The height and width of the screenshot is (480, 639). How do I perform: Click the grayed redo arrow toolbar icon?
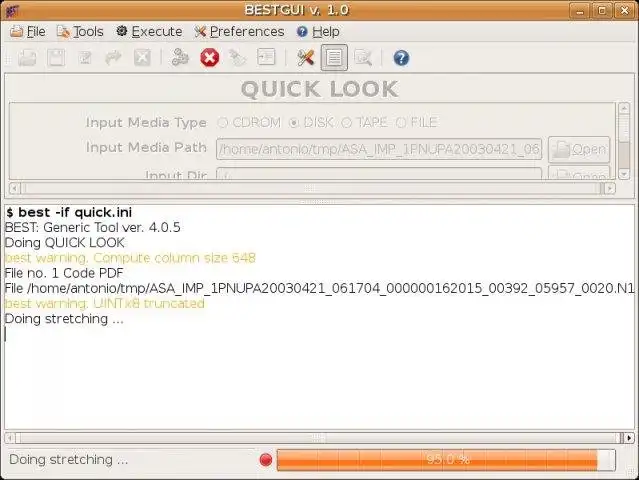click(113, 58)
